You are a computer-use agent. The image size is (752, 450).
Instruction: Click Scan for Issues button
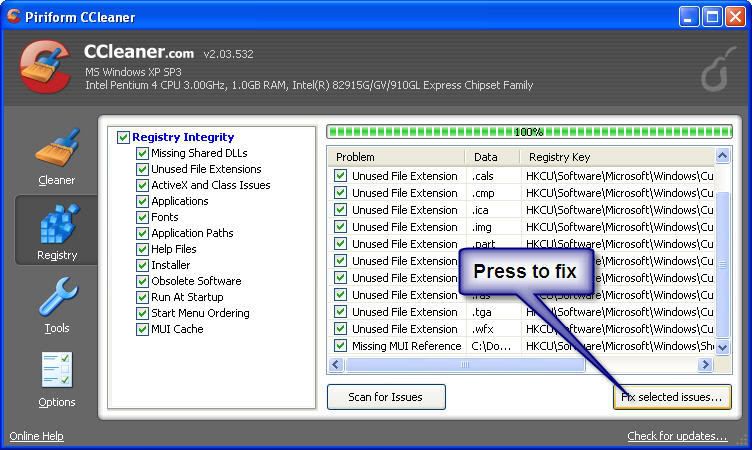pos(386,397)
